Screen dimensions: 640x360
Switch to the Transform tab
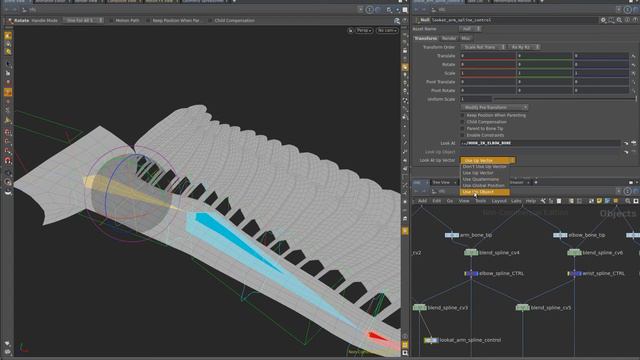pyautogui.click(x=425, y=38)
